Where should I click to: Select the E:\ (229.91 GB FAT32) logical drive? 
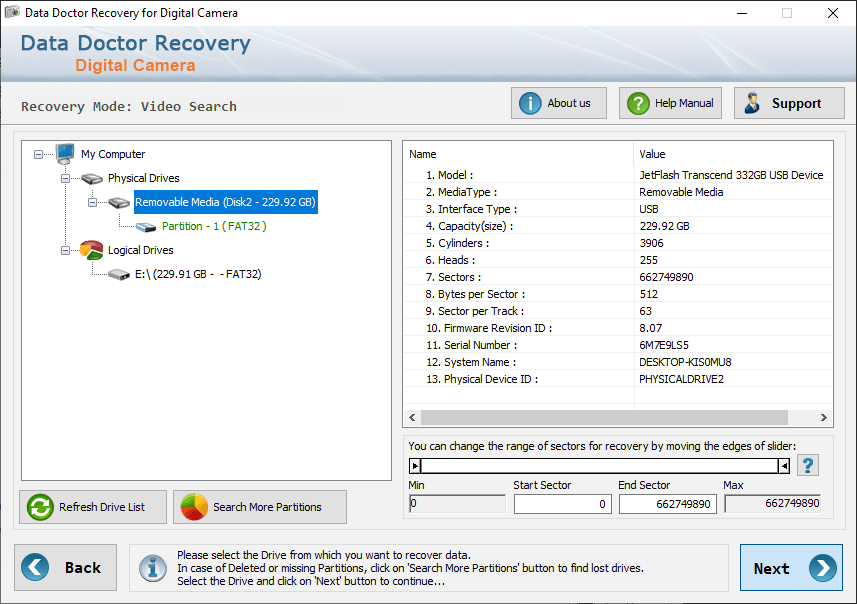198,274
